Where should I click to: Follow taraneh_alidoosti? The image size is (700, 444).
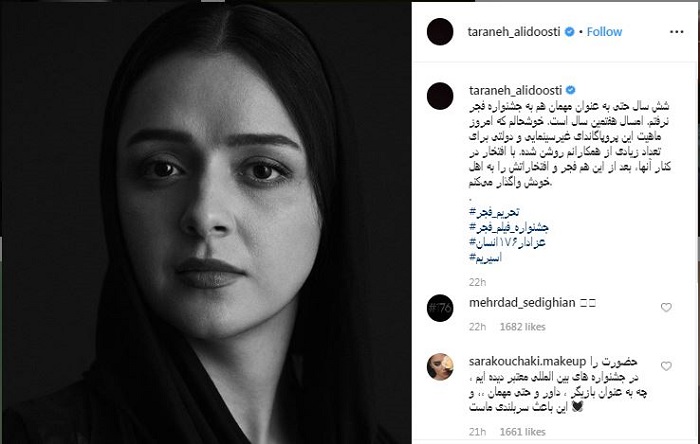604,32
